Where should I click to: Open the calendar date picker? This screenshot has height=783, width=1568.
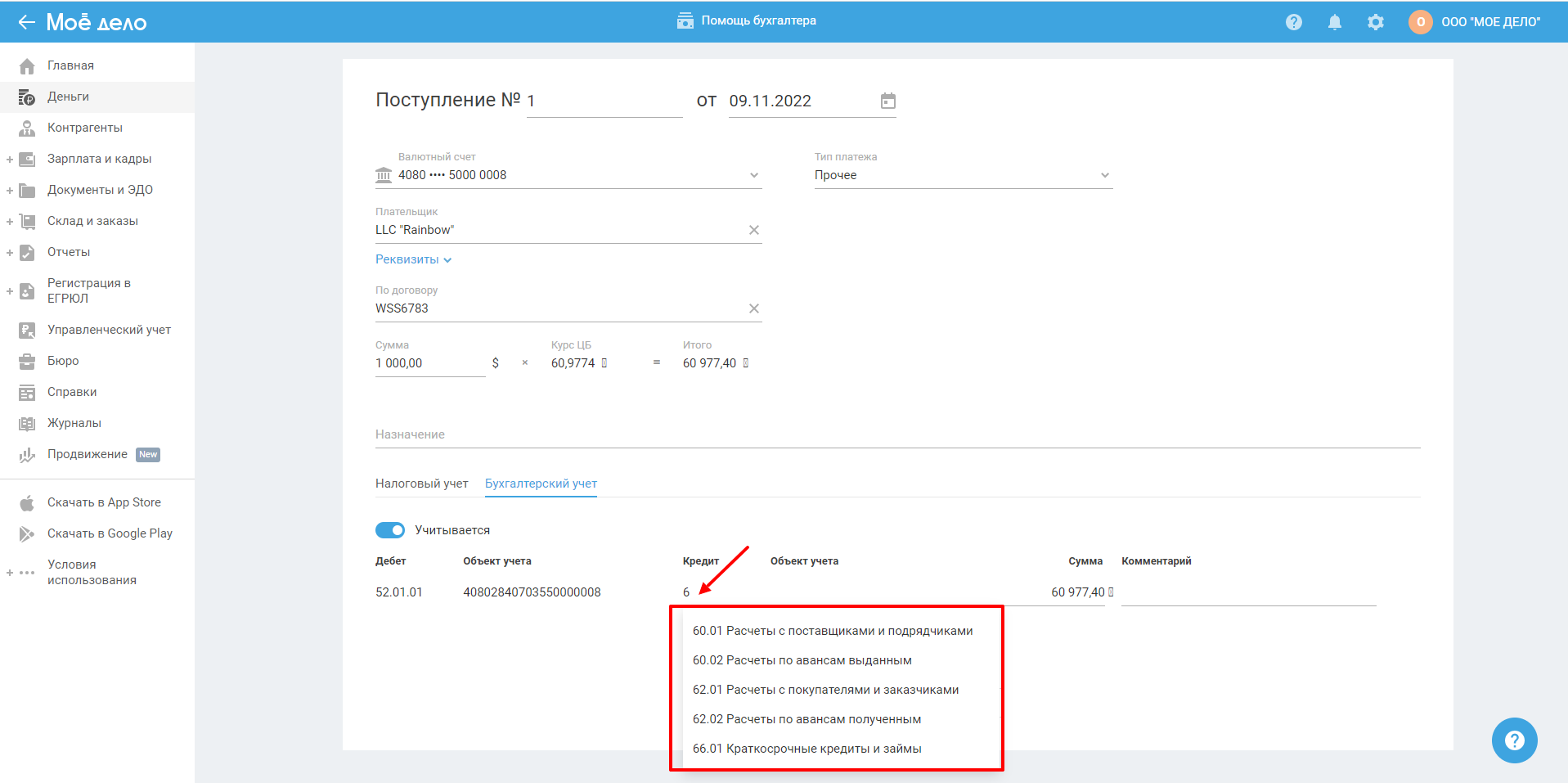tap(887, 101)
